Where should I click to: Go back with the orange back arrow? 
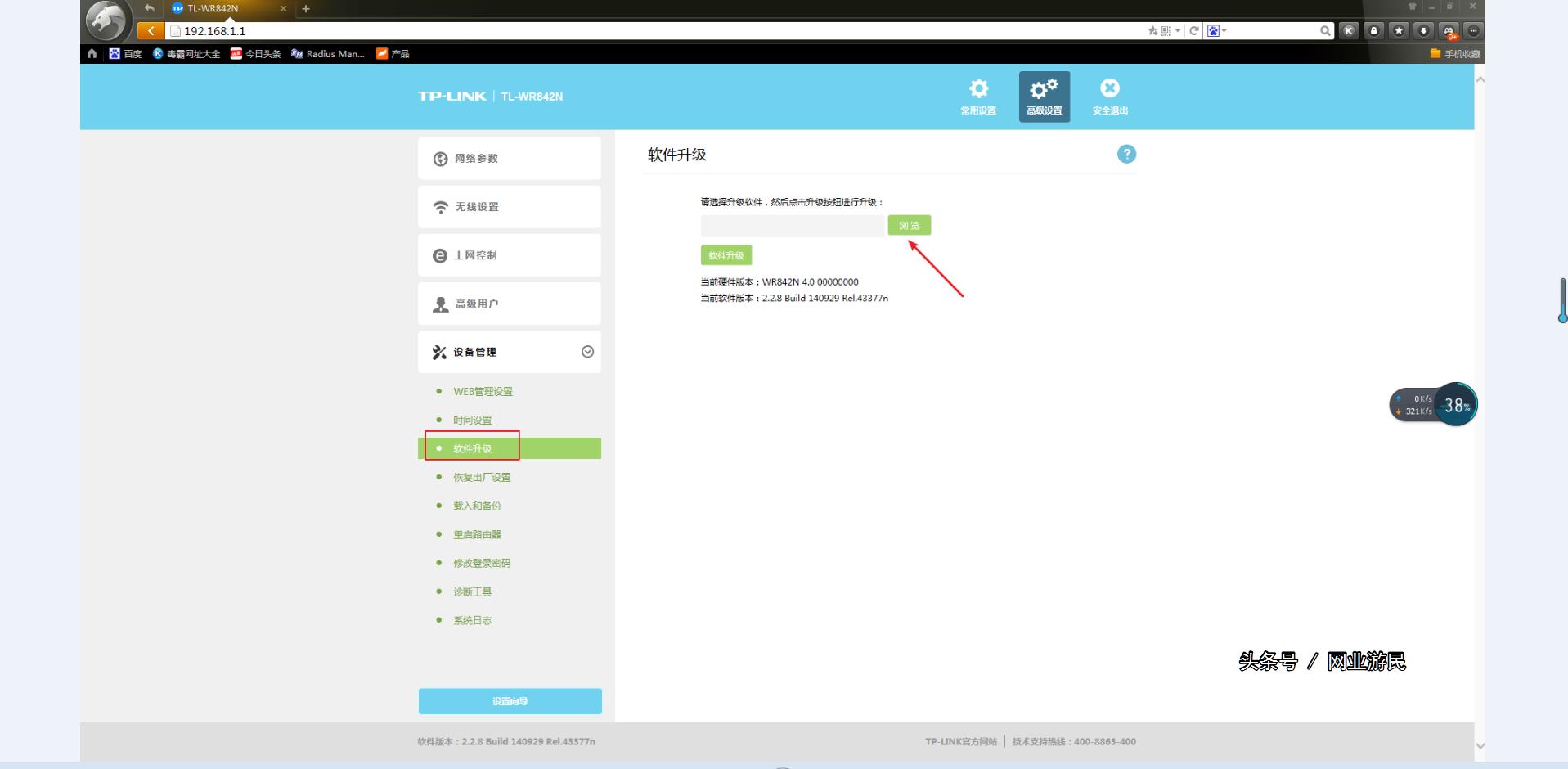click(x=151, y=31)
